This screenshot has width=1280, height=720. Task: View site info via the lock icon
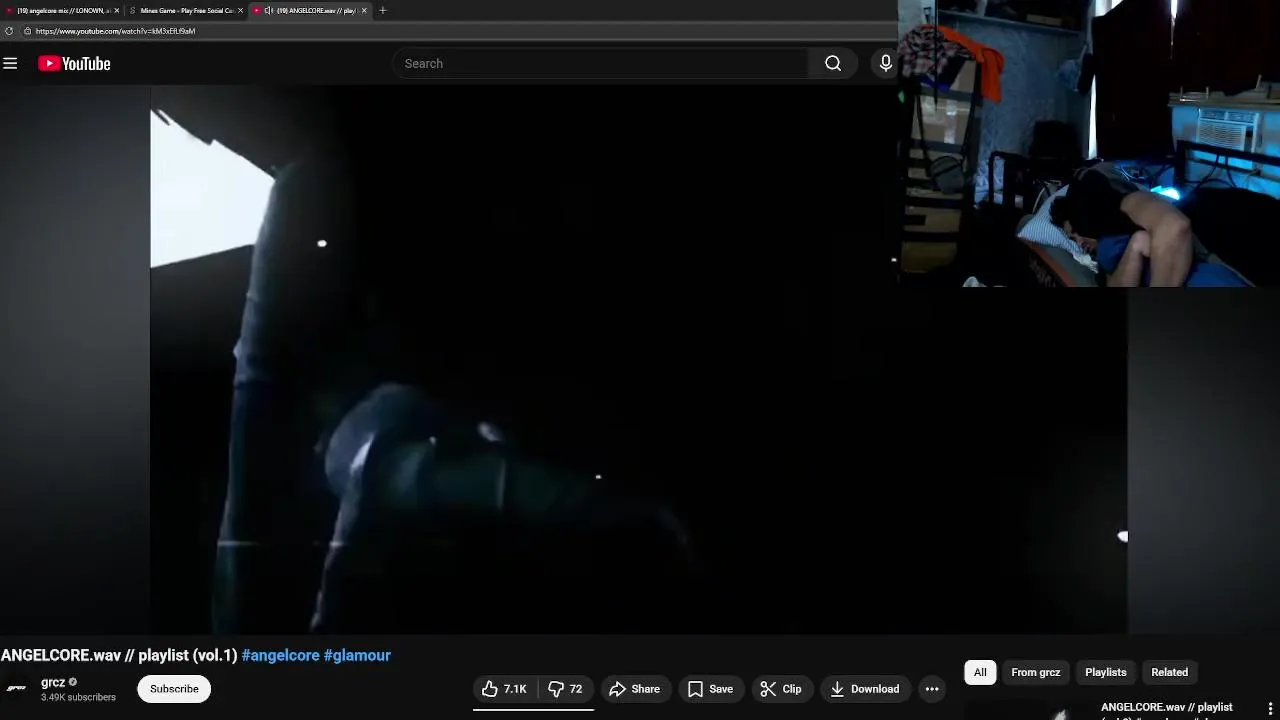(x=28, y=31)
